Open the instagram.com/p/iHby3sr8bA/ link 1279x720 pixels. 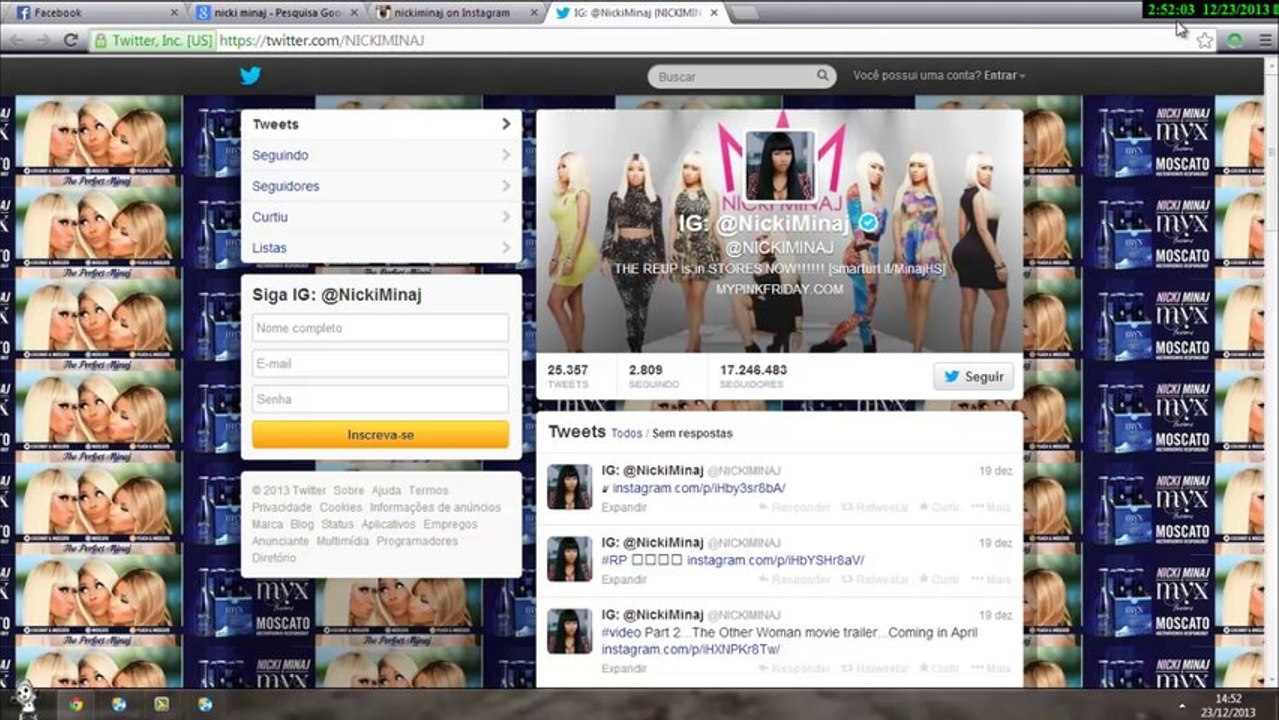tap(698, 488)
